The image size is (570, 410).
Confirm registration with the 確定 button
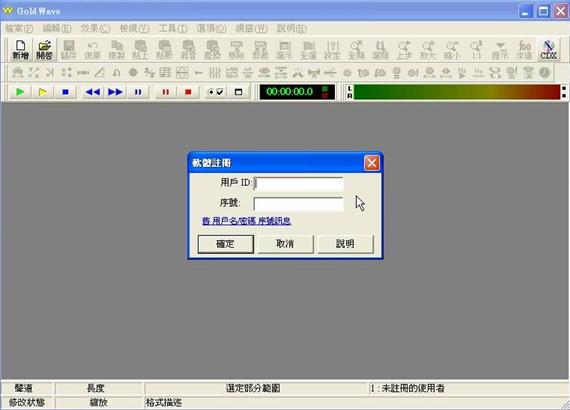point(226,244)
